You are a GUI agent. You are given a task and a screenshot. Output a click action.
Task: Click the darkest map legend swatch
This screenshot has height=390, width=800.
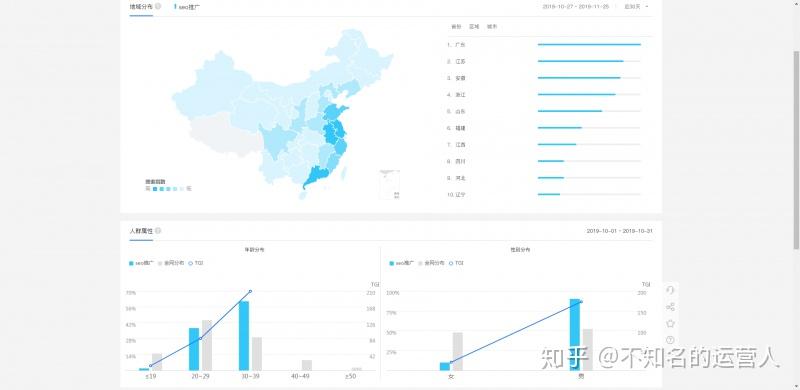(x=155, y=189)
